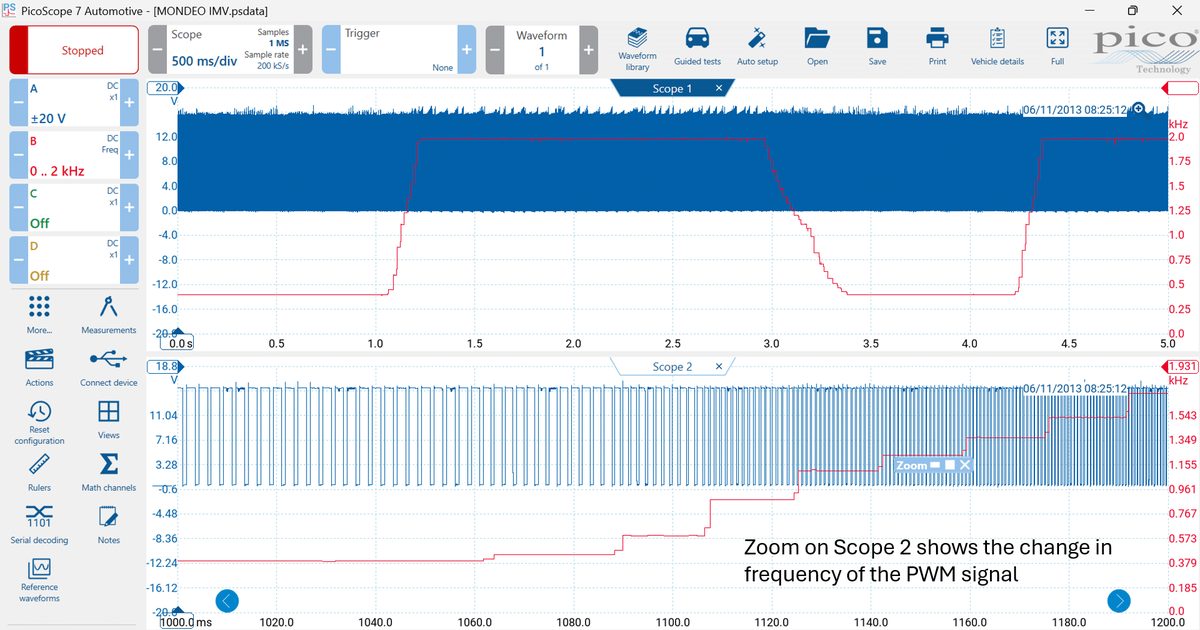Screen dimensions: 1200x630
Task: Close the Zoom overlay box
Action: coord(965,465)
